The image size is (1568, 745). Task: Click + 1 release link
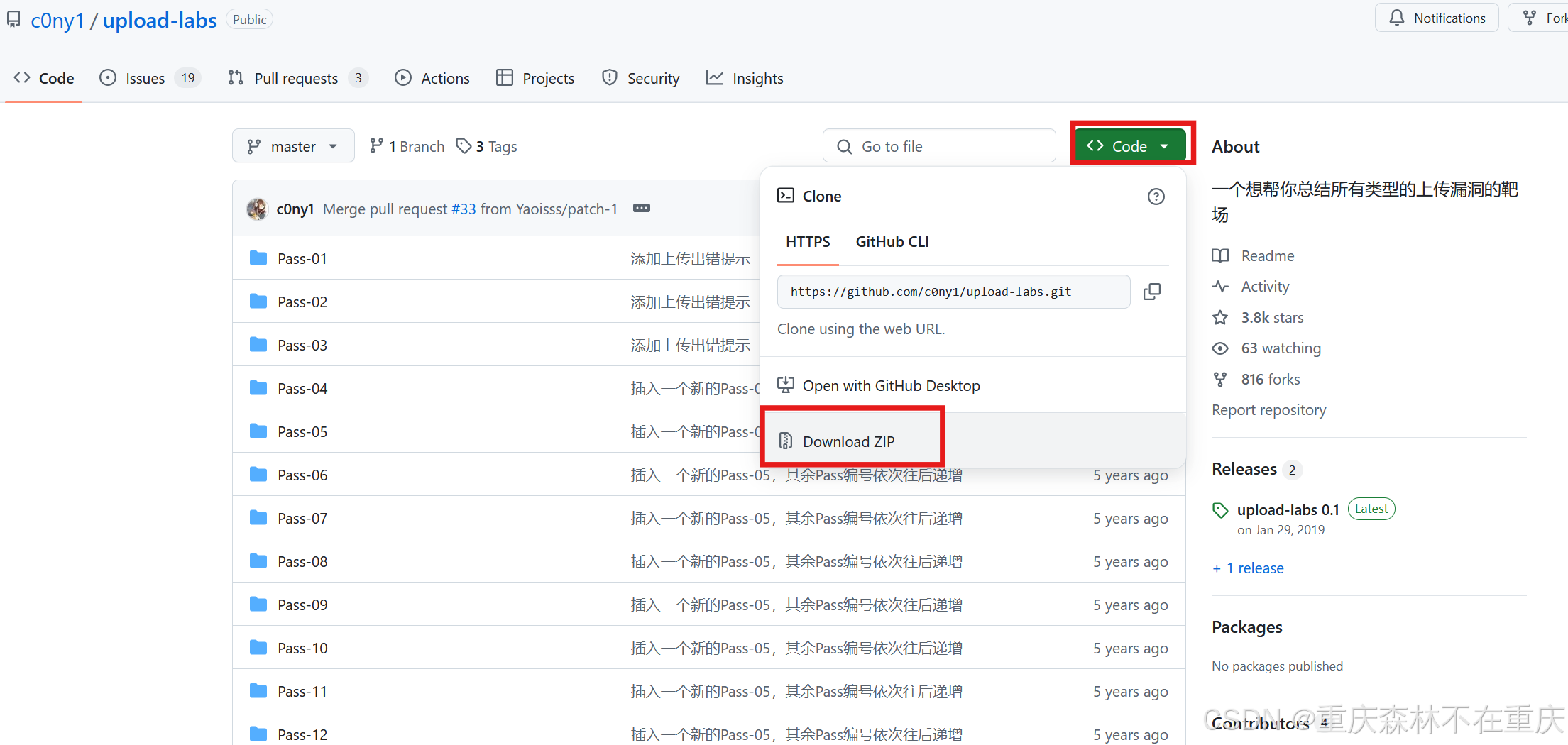(1248, 568)
